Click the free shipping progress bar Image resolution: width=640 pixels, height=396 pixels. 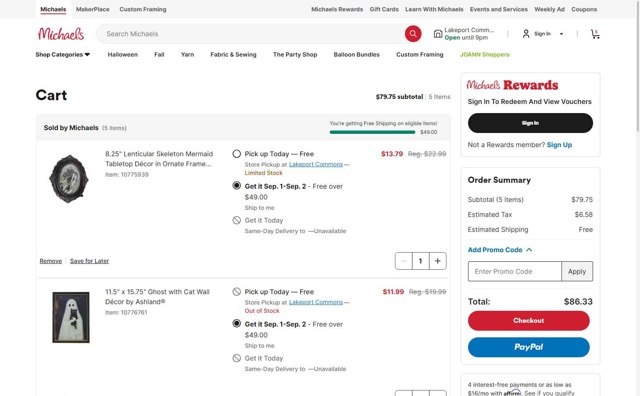click(x=372, y=132)
